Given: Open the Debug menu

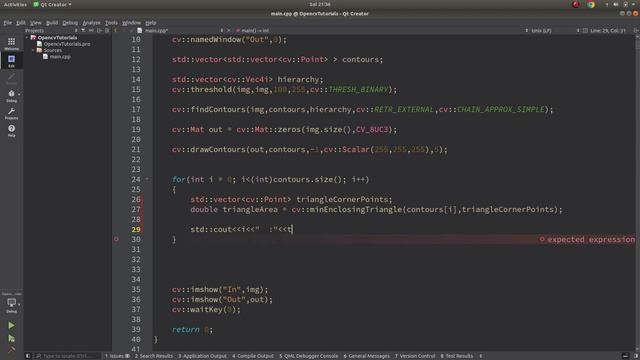Looking at the screenshot, I should tap(70, 23).
